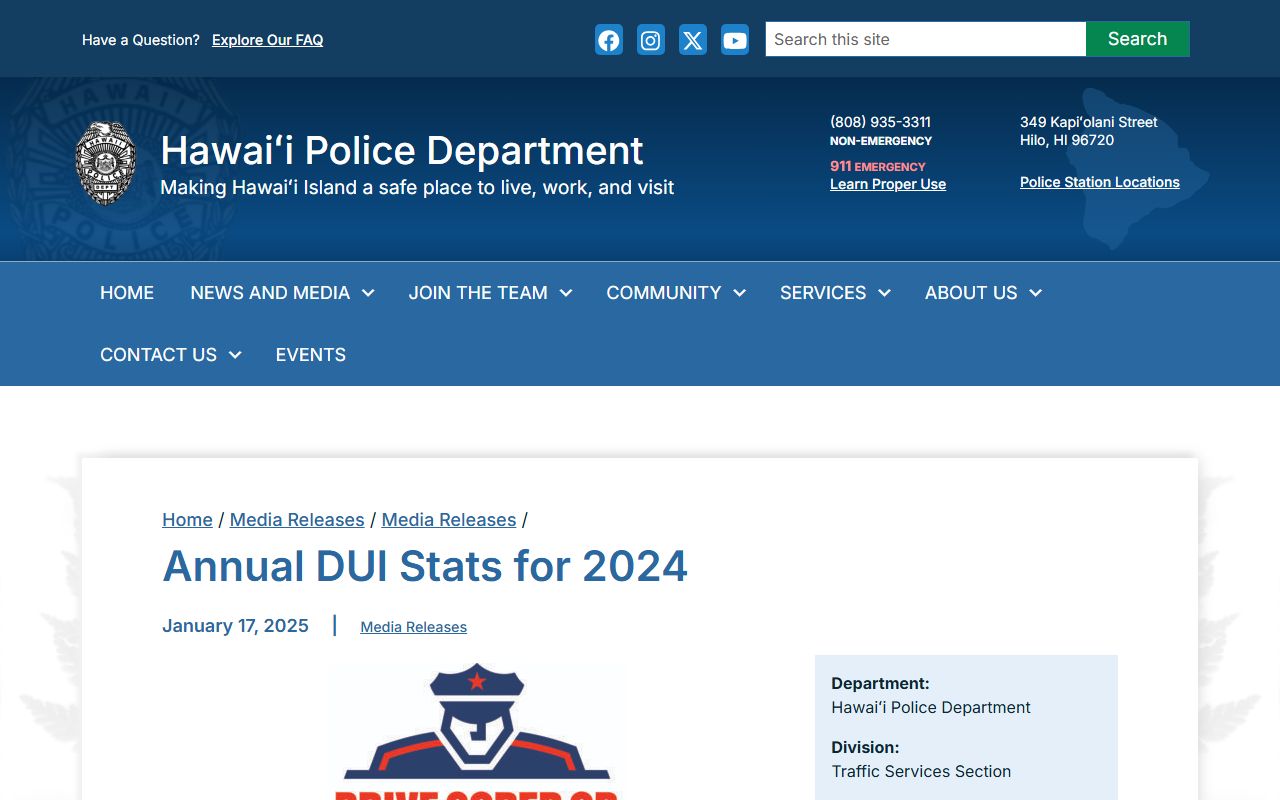Expand the Community submenu chevron
The width and height of the screenshot is (1280, 800).
tap(740, 293)
